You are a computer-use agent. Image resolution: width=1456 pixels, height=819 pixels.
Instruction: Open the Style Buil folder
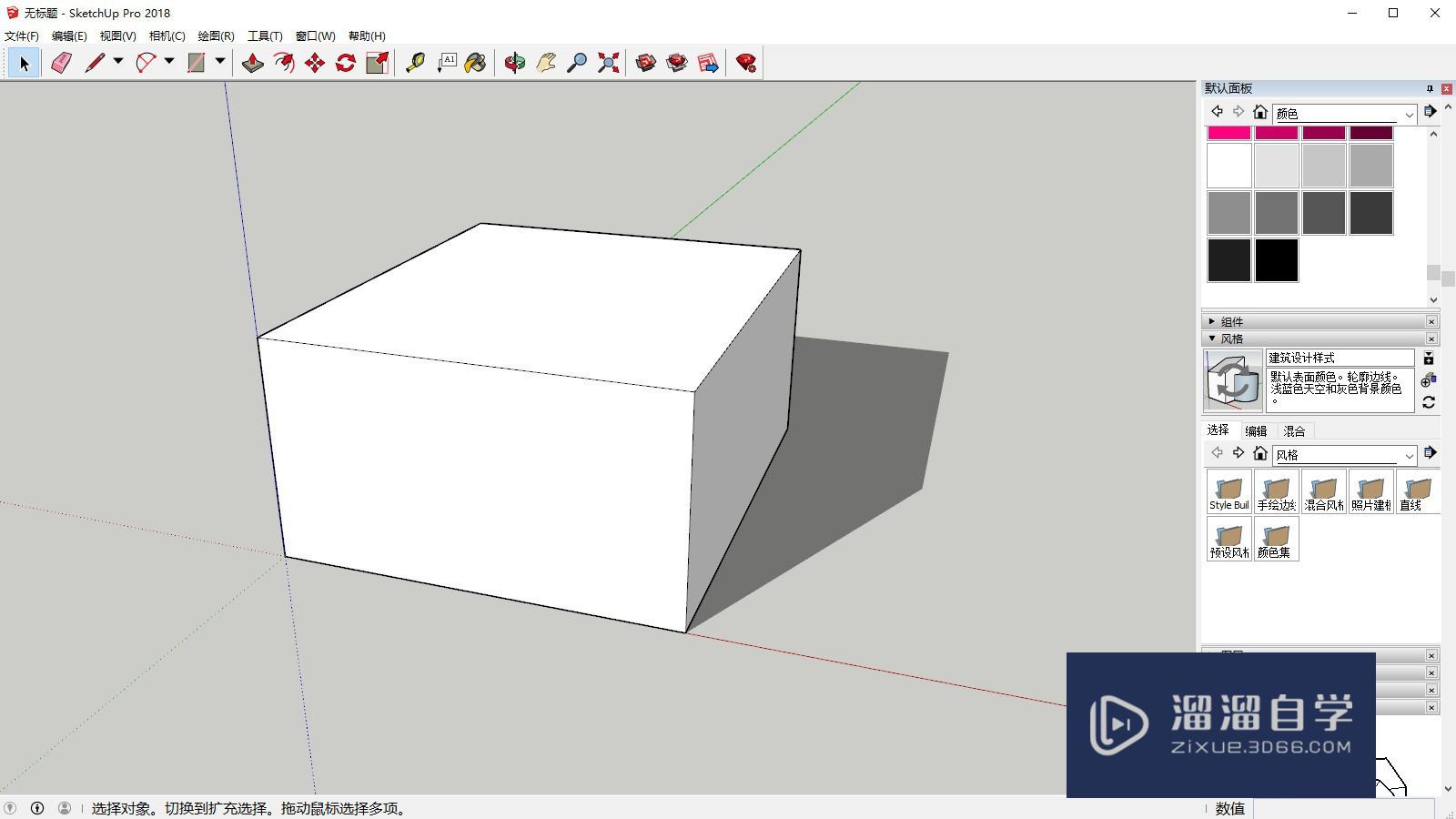[x=1229, y=491]
